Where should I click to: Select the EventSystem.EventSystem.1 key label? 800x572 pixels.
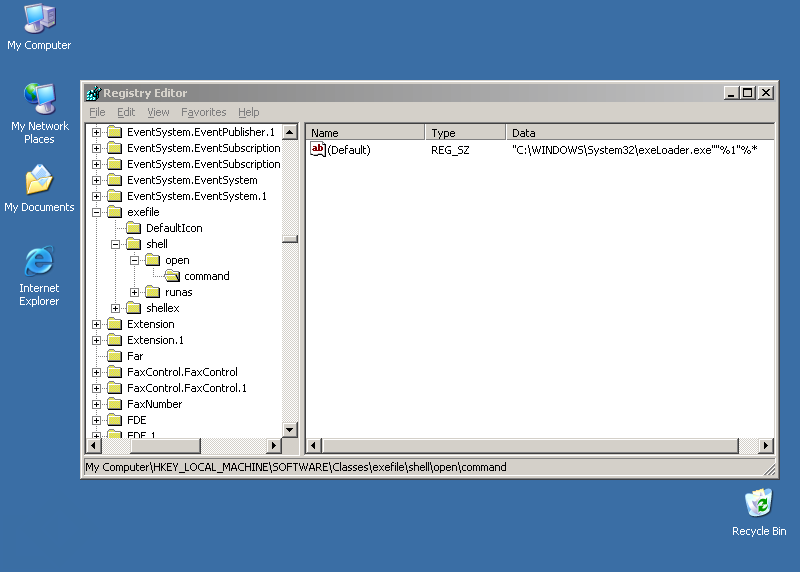click(196, 196)
